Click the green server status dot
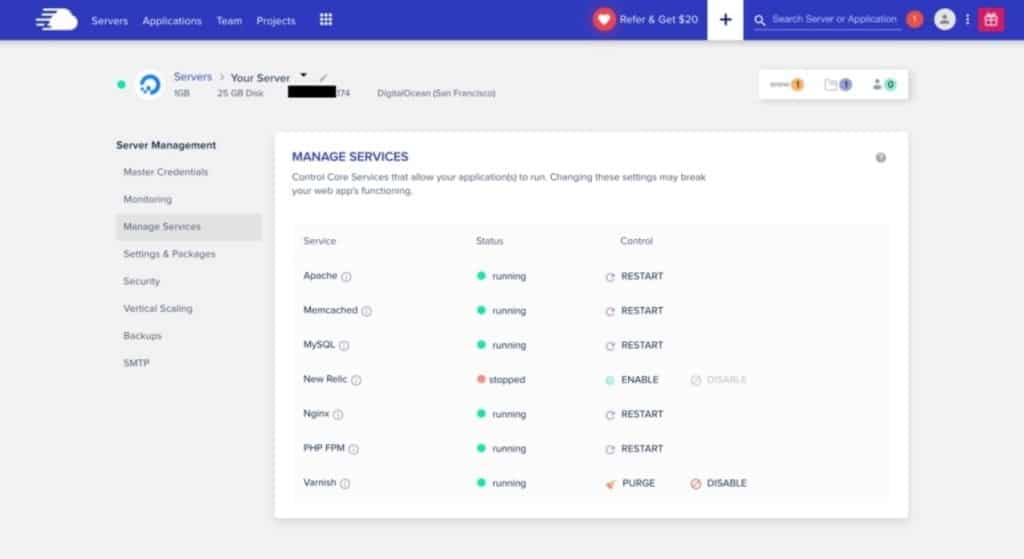The image size is (1024, 559). (x=121, y=84)
